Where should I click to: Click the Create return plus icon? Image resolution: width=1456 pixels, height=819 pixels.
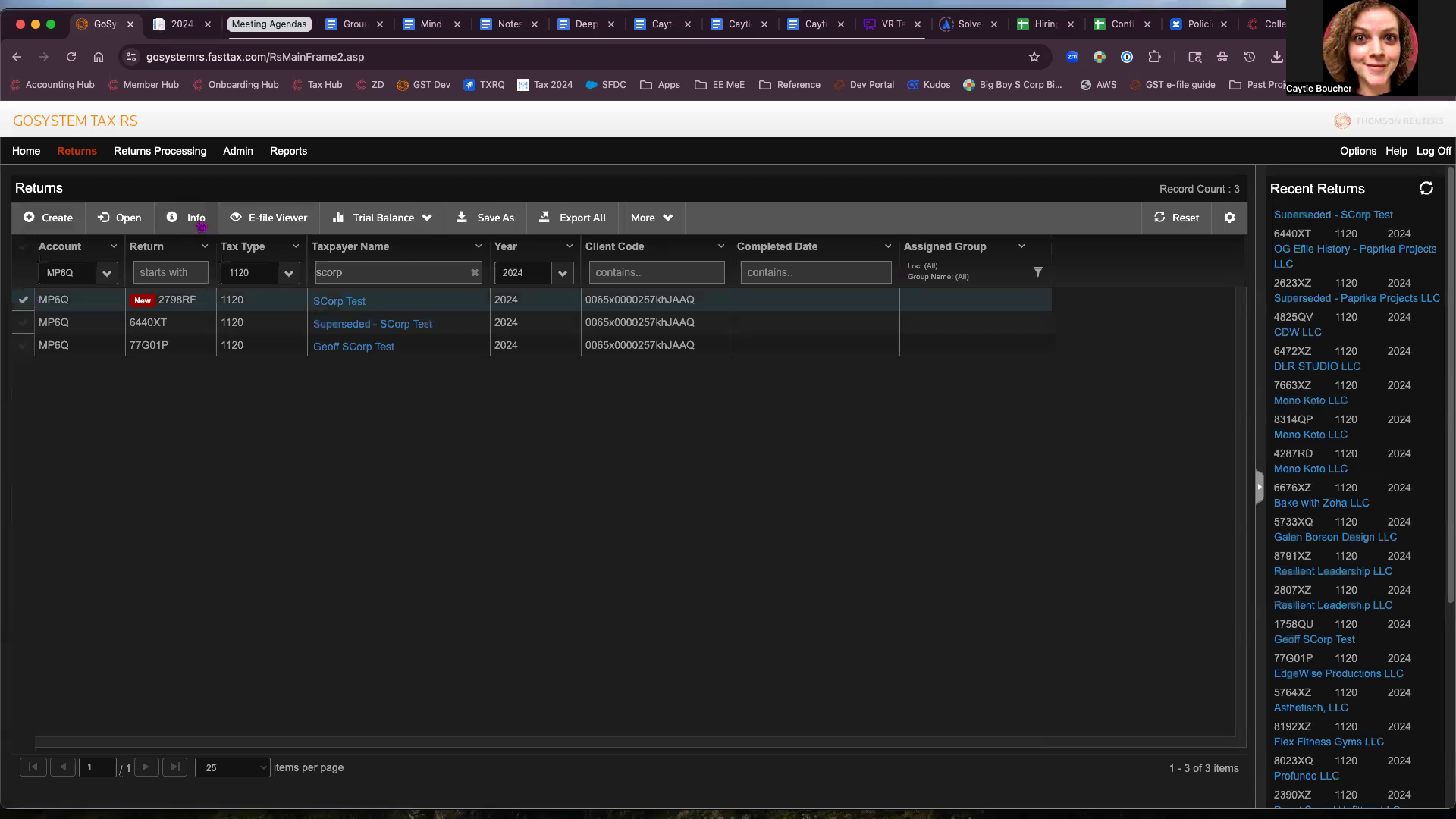[29, 218]
